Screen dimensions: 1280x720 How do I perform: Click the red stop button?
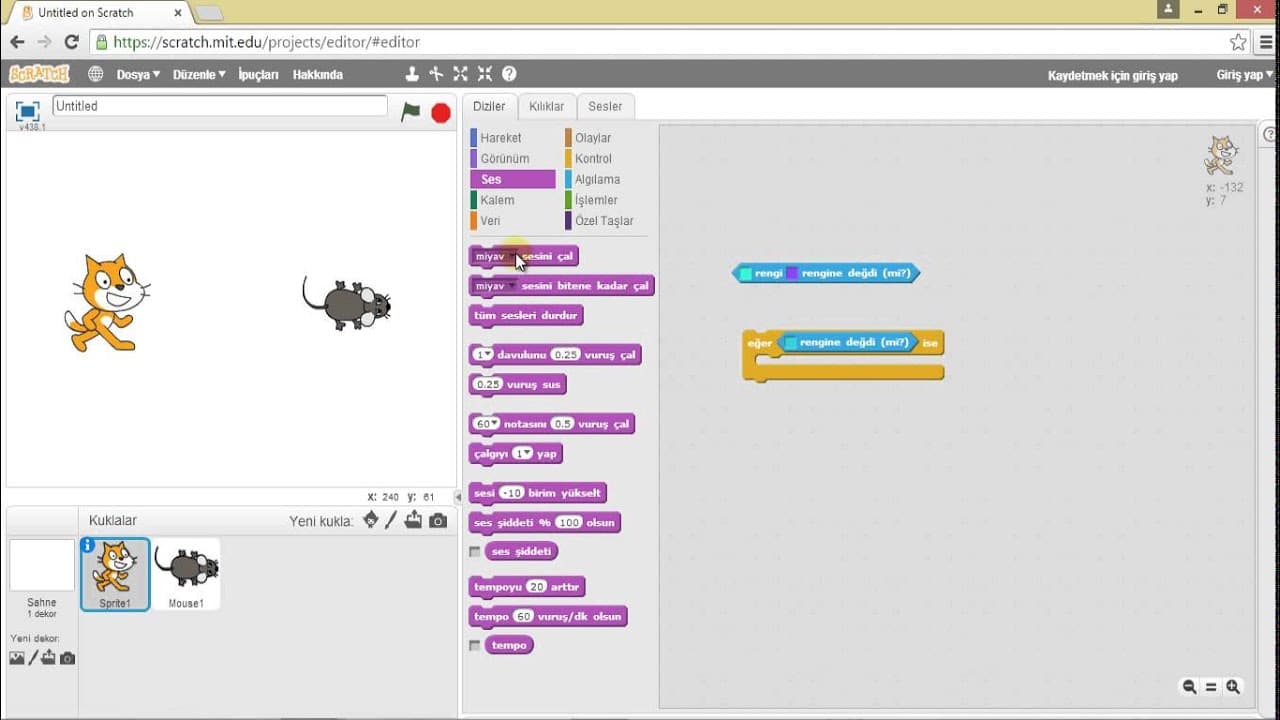tap(441, 112)
